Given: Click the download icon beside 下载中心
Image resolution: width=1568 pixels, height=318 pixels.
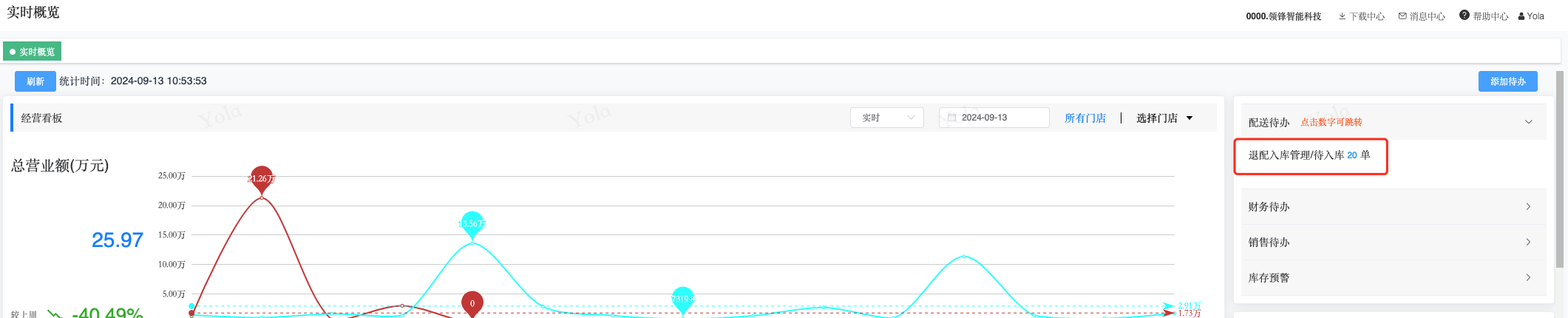Looking at the screenshot, I should pyautogui.click(x=1343, y=16).
